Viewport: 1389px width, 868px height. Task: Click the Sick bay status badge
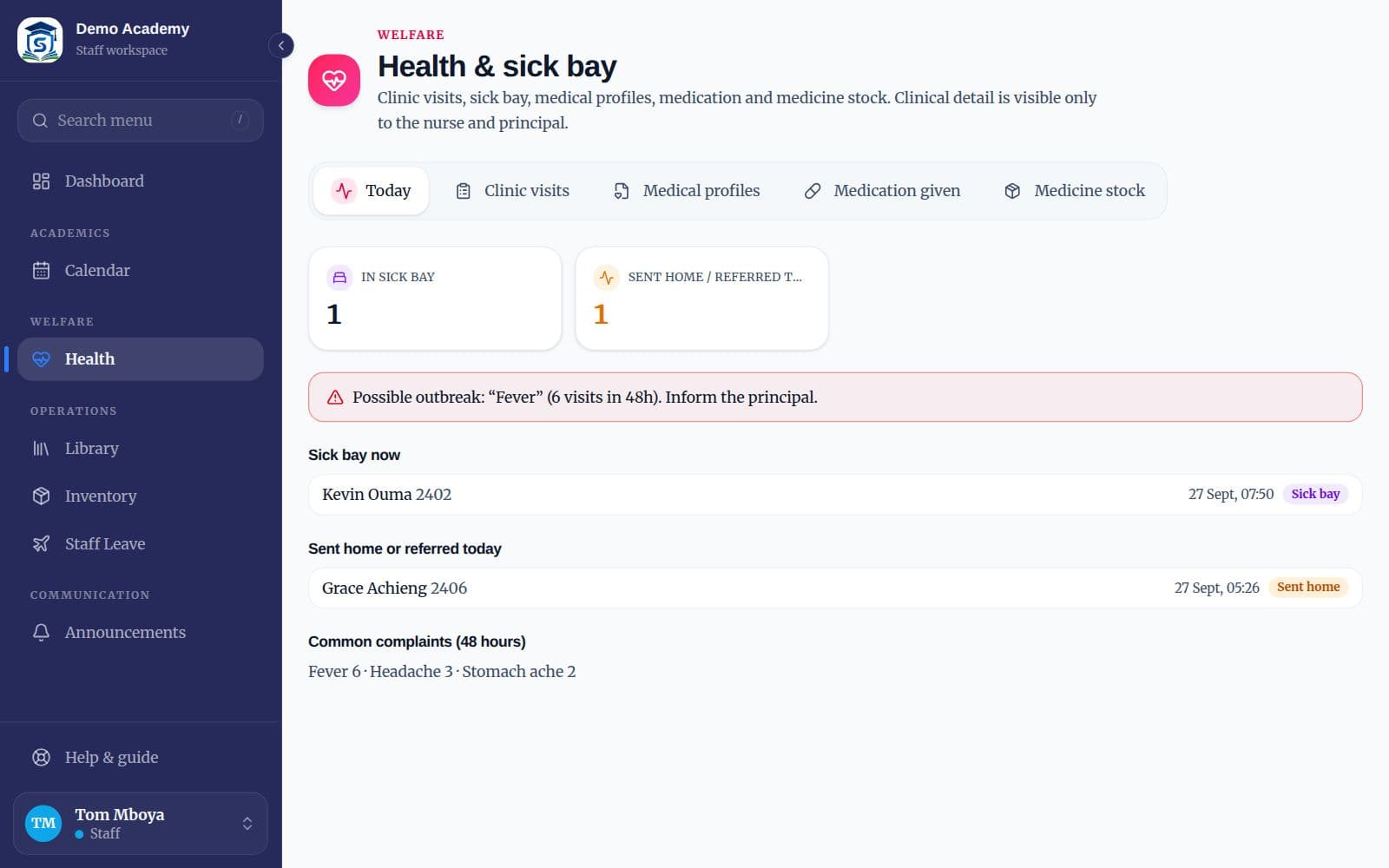1315,494
